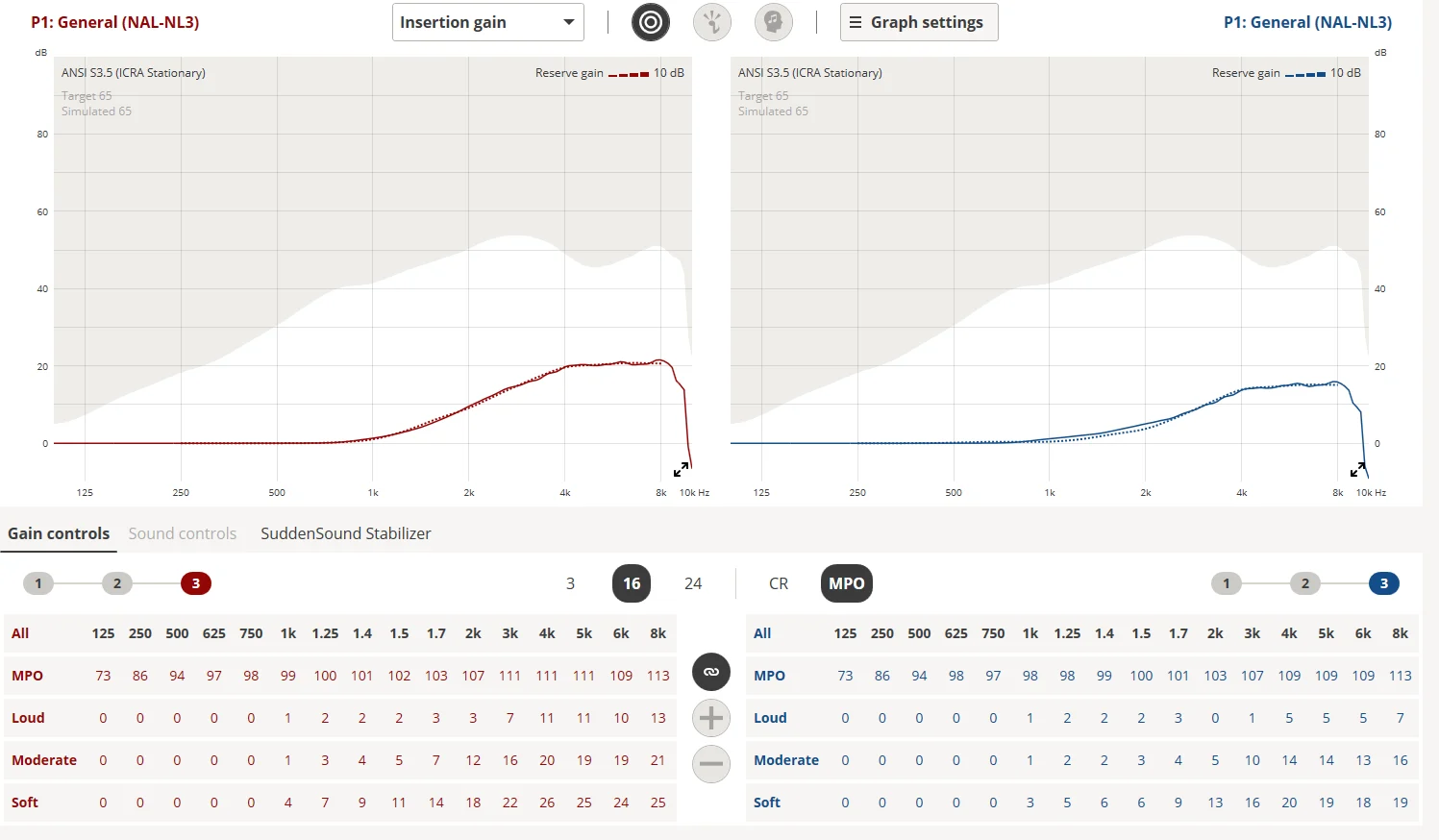Decrease gain with the minus button
Screen dimensions: 1439x840
point(711,764)
